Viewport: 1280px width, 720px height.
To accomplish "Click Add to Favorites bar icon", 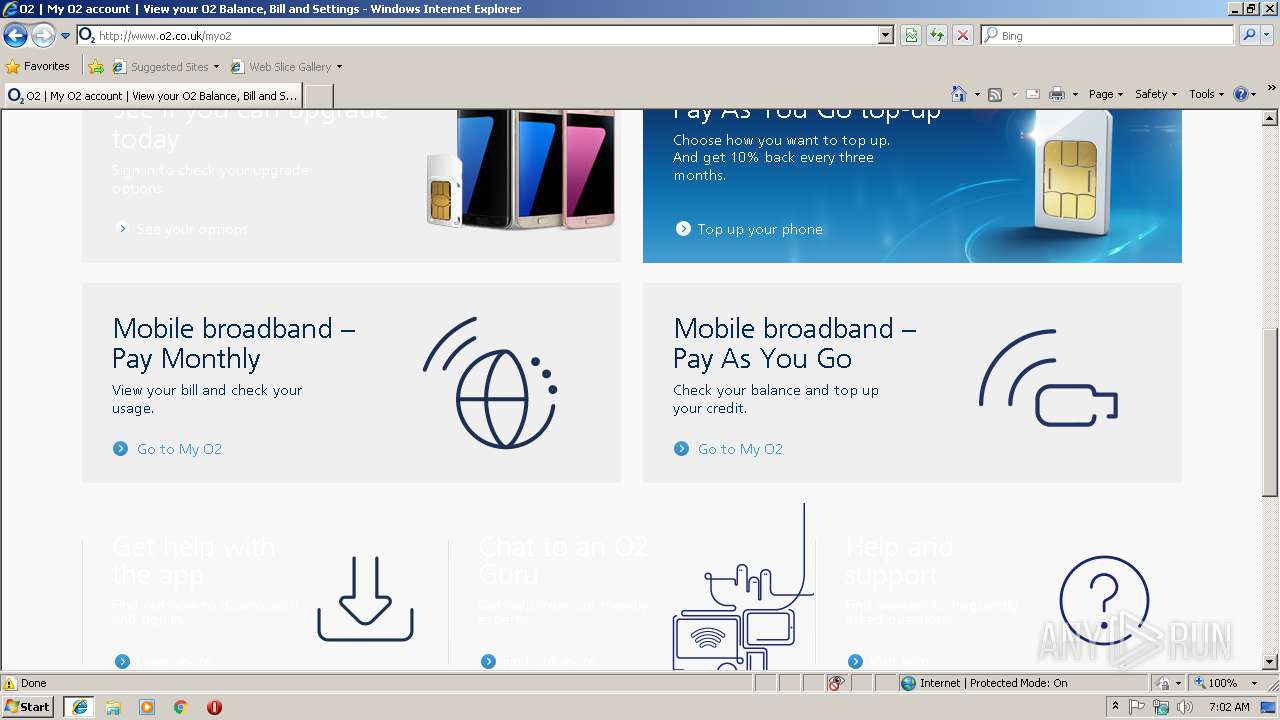I will 96,67.
